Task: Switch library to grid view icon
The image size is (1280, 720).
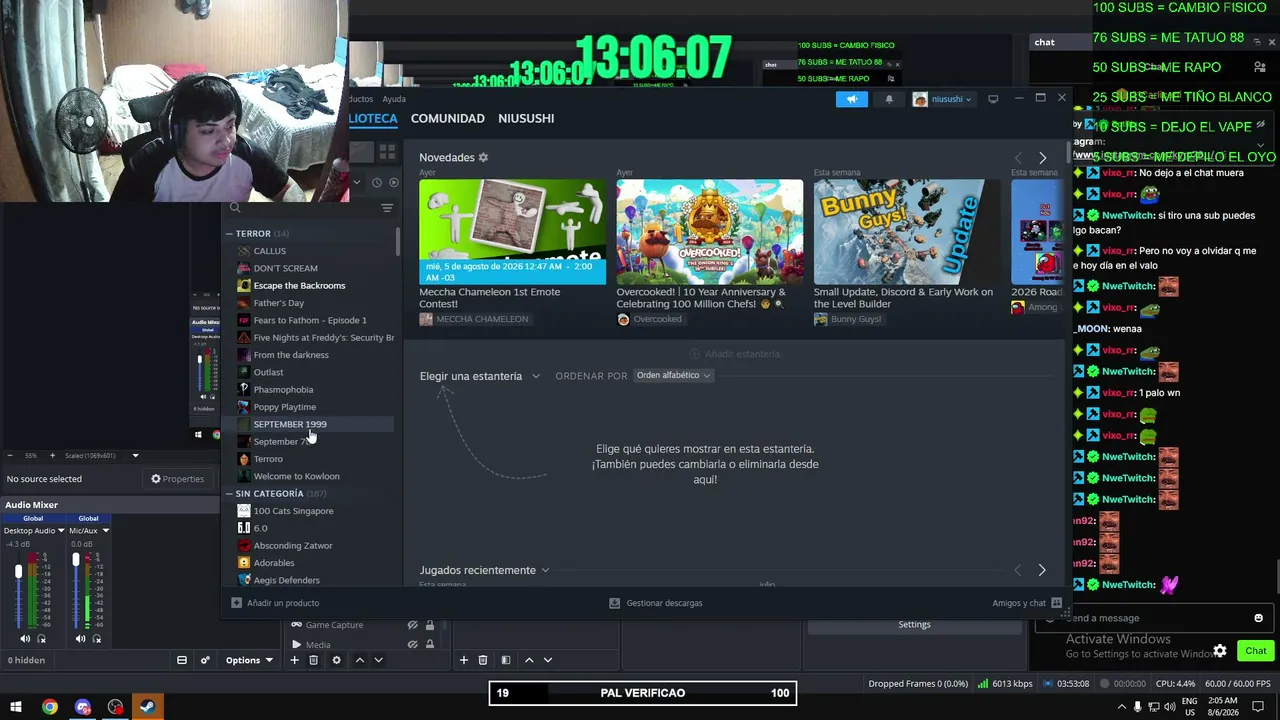Action: coord(387,152)
